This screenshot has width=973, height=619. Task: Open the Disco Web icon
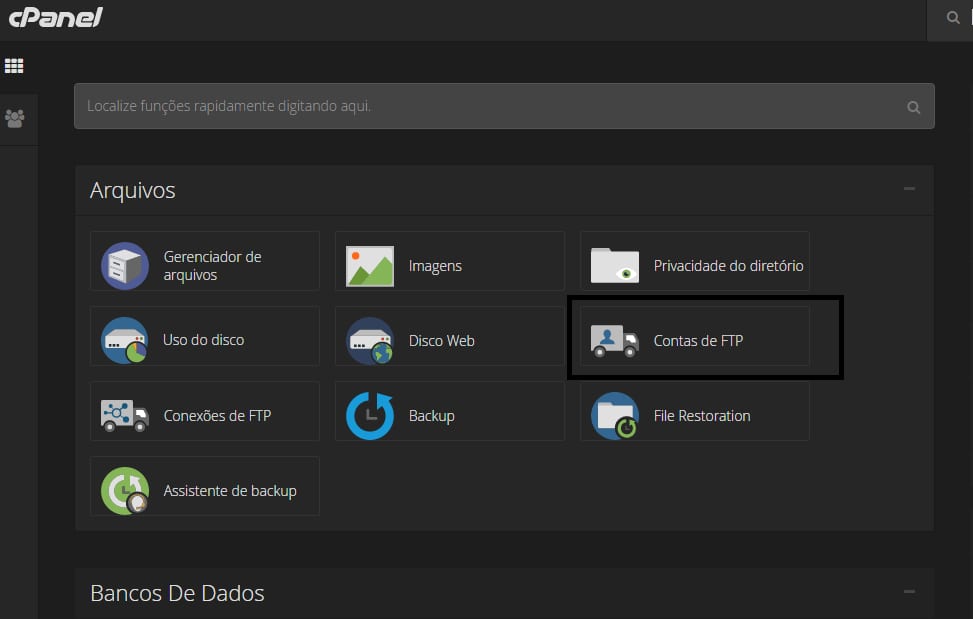[x=370, y=341]
